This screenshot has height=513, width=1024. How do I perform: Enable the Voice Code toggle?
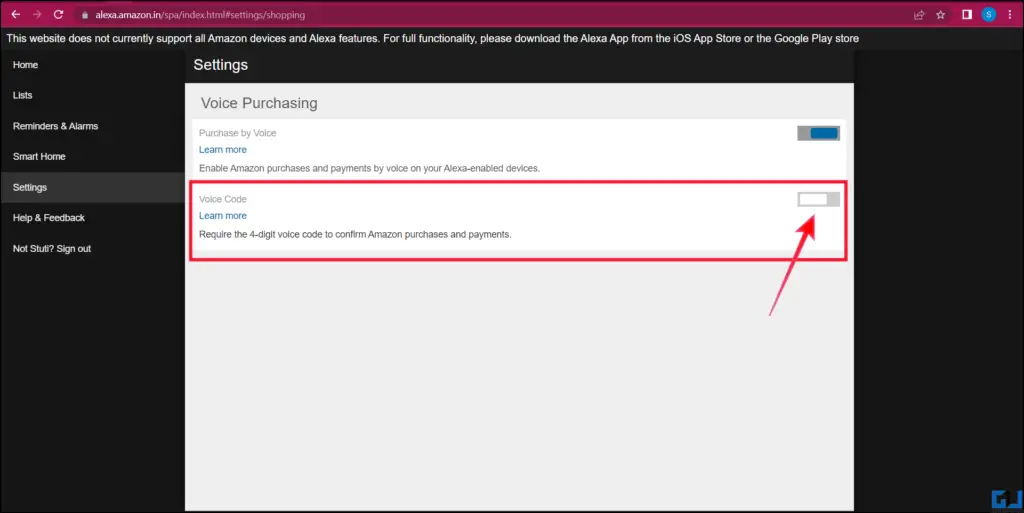point(818,199)
